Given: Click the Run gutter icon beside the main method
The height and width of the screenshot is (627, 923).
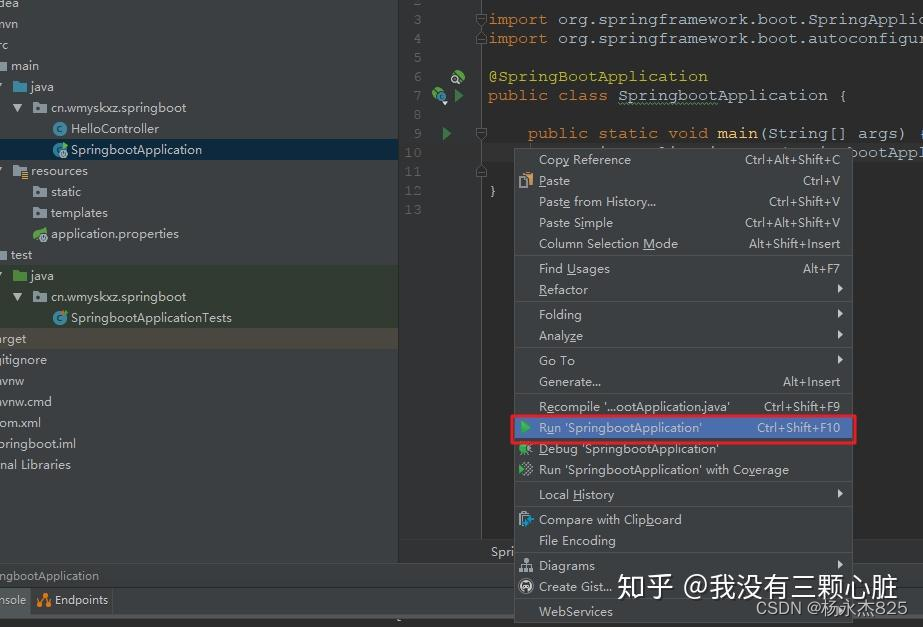Looking at the screenshot, I should point(447,132).
